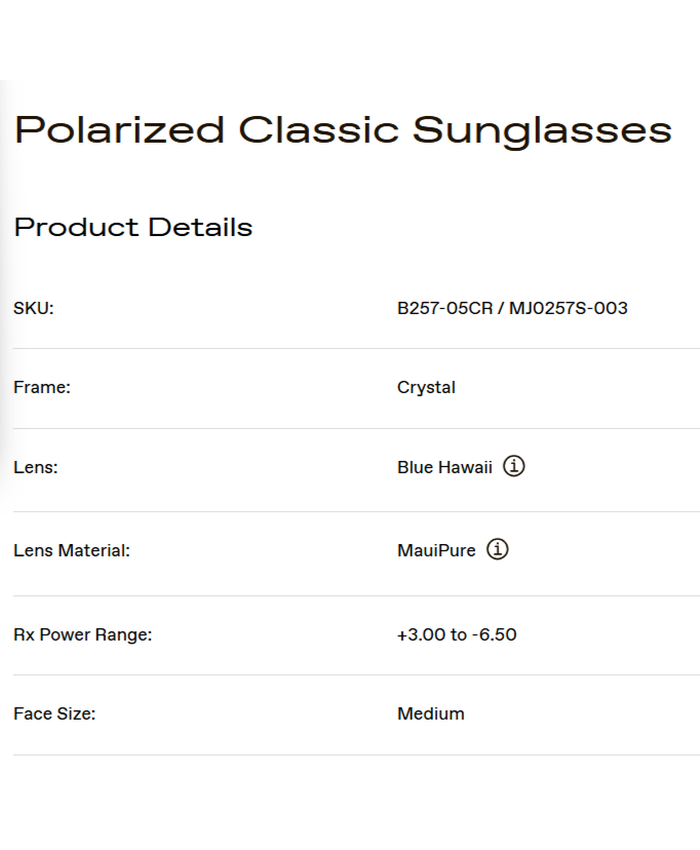700x850 pixels.
Task: Click the info icon next to Blue Hawaii
Action: (x=514, y=466)
